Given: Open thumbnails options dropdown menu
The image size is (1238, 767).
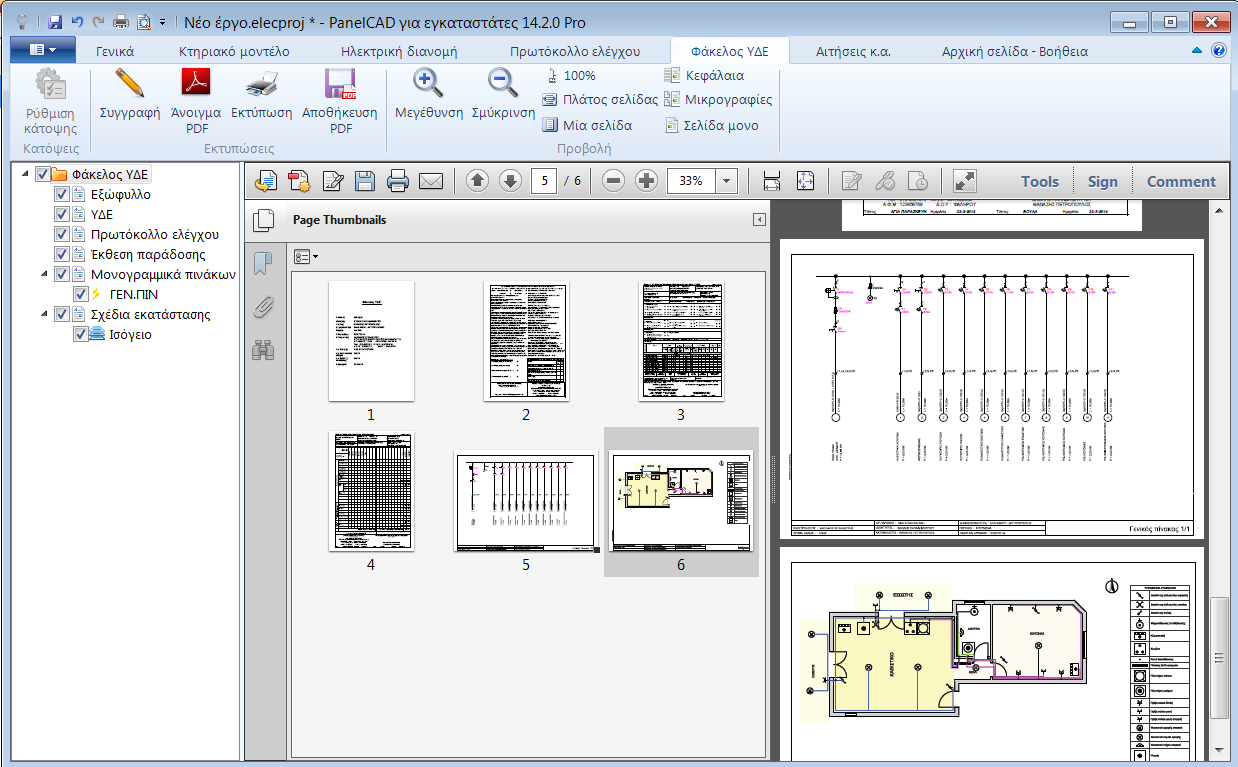Looking at the screenshot, I should pos(306,257).
